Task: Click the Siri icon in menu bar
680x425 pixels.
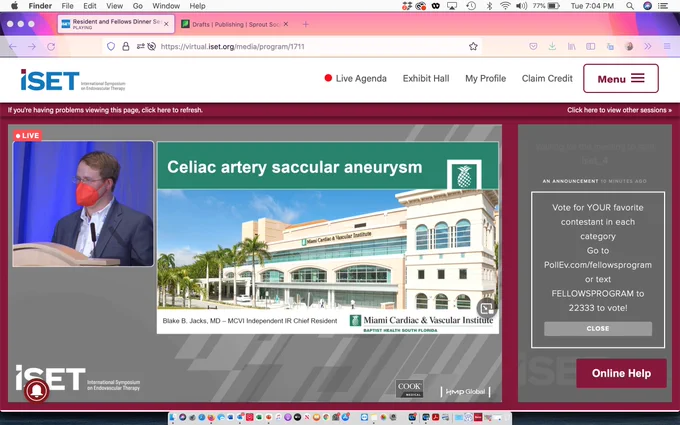Action: [647, 6]
